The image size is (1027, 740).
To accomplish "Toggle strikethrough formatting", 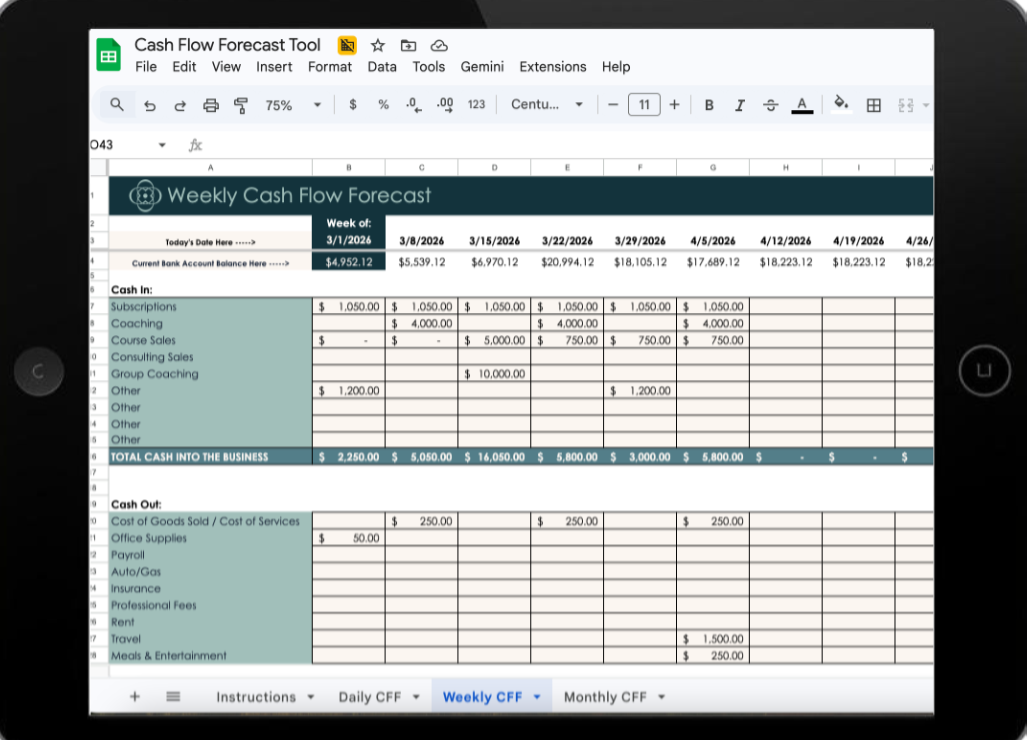I will pos(771,104).
